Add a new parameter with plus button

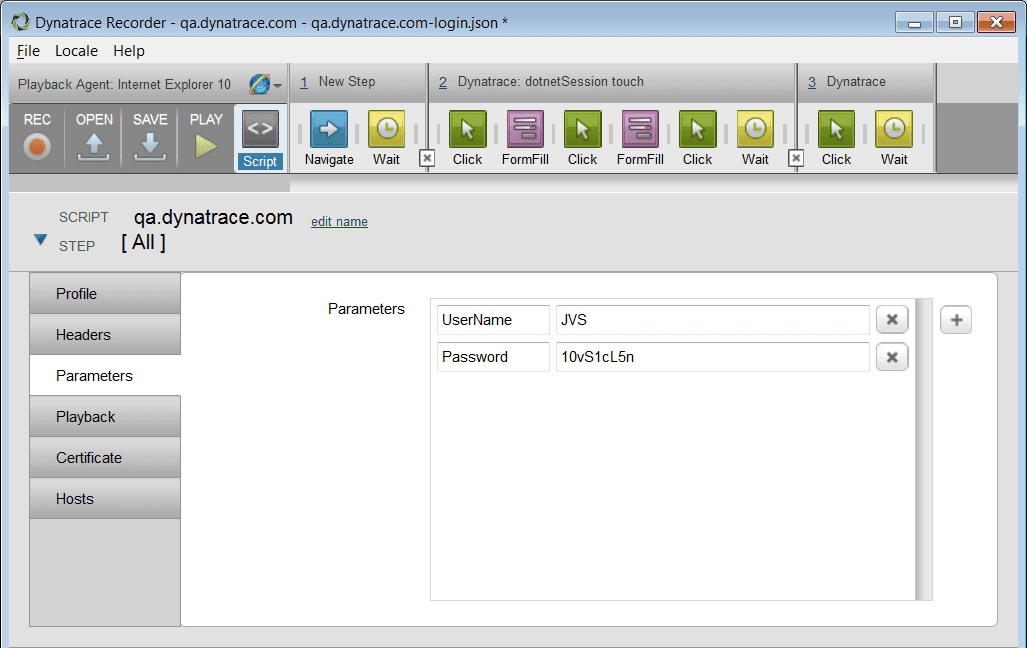click(956, 320)
